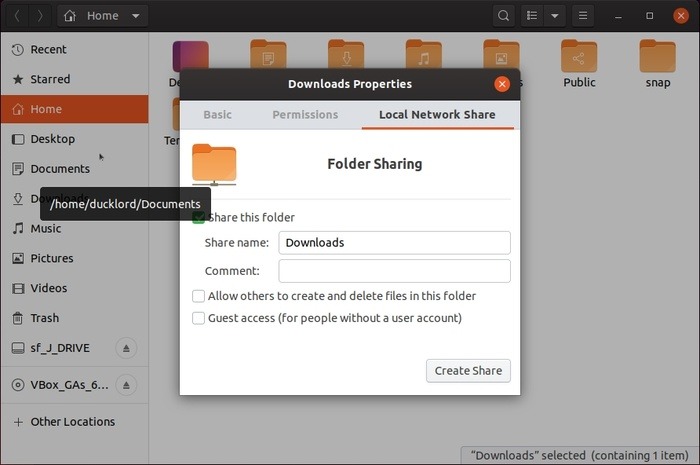The width and height of the screenshot is (700, 465).
Task: Click the Recent clock icon
Action: pos(17,50)
